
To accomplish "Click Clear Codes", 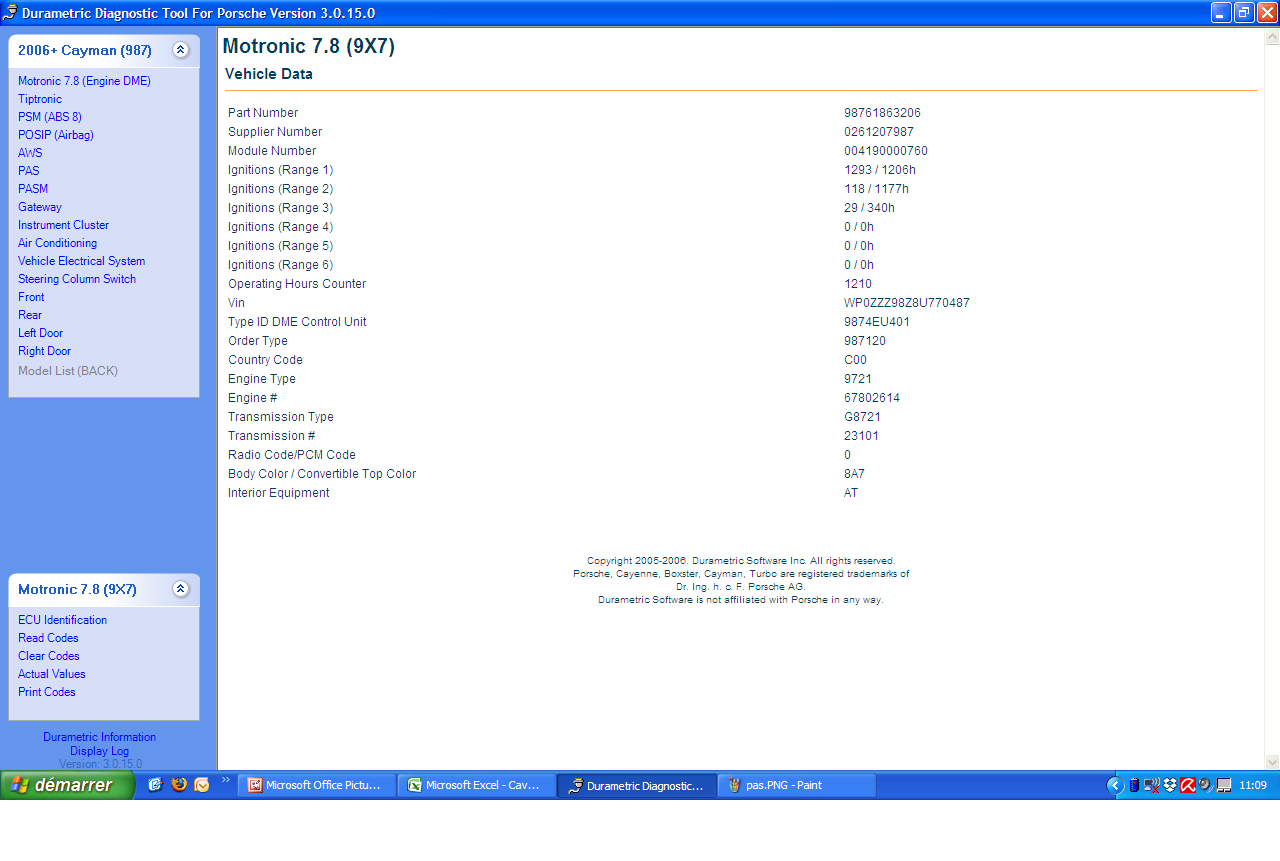I will pyautogui.click(x=49, y=656).
